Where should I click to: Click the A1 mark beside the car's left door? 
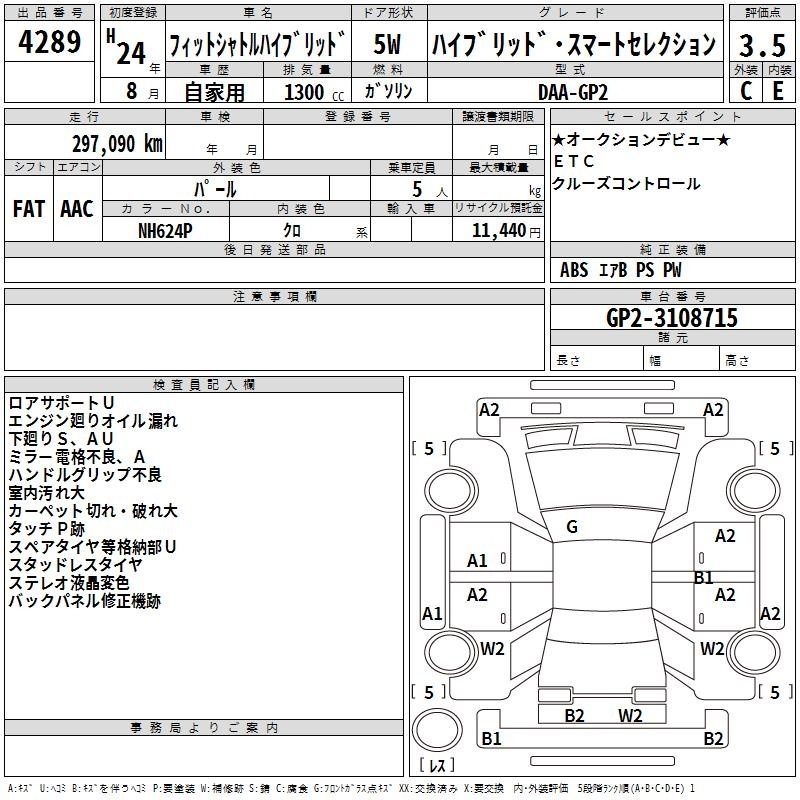tap(477, 561)
